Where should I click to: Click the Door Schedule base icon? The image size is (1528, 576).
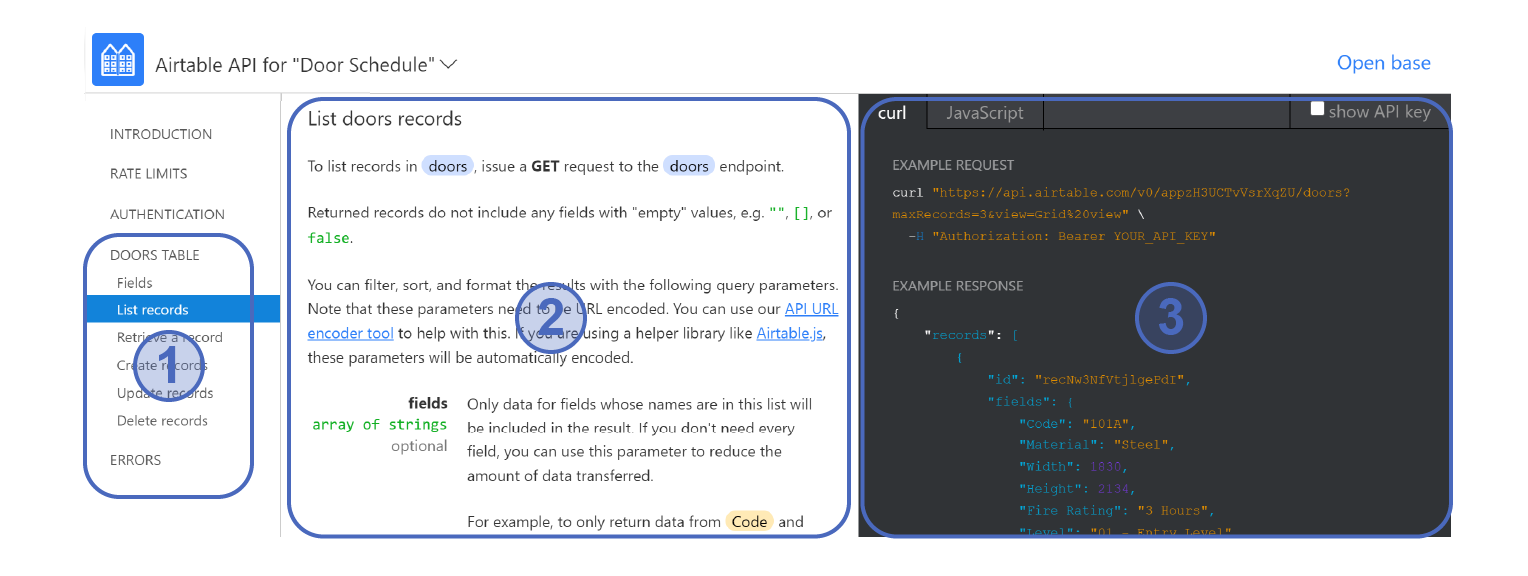coord(118,60)
